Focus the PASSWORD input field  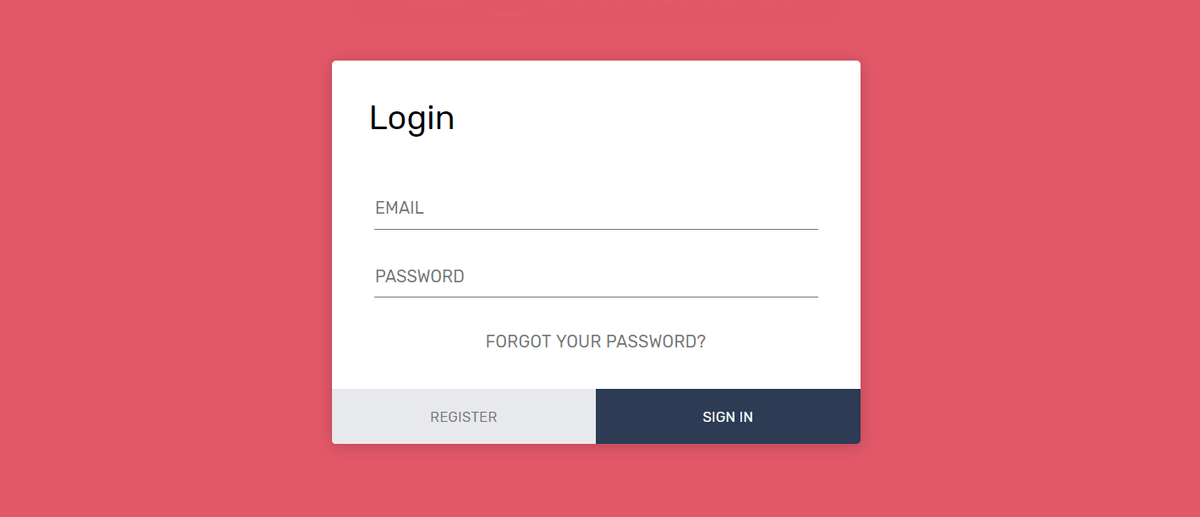point(596,276)
